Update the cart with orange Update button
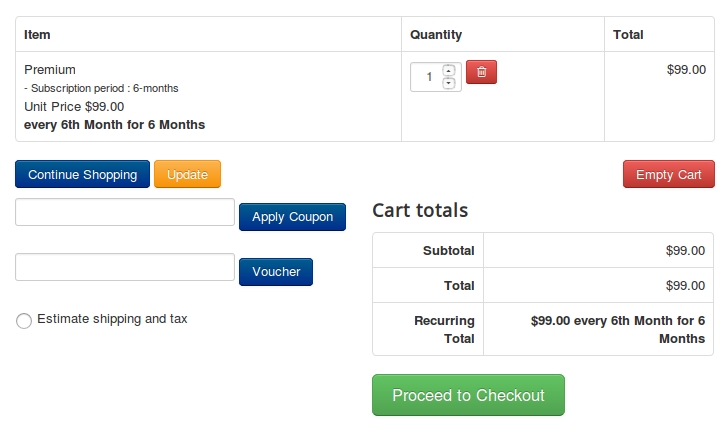The height and width of the screenshot is (424, 727). coord(187,174)
